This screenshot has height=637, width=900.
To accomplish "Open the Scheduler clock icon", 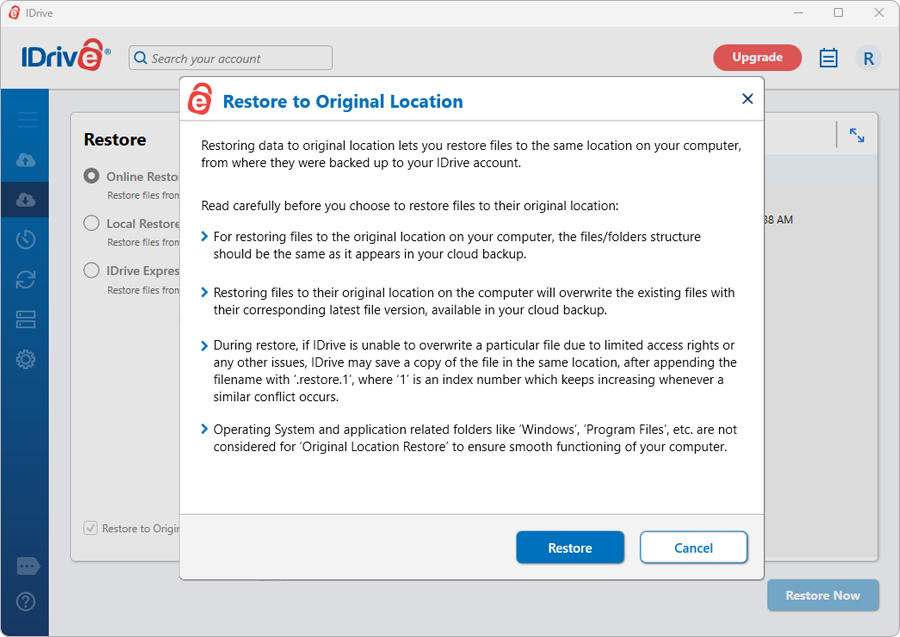I will (x=27, y=239).
